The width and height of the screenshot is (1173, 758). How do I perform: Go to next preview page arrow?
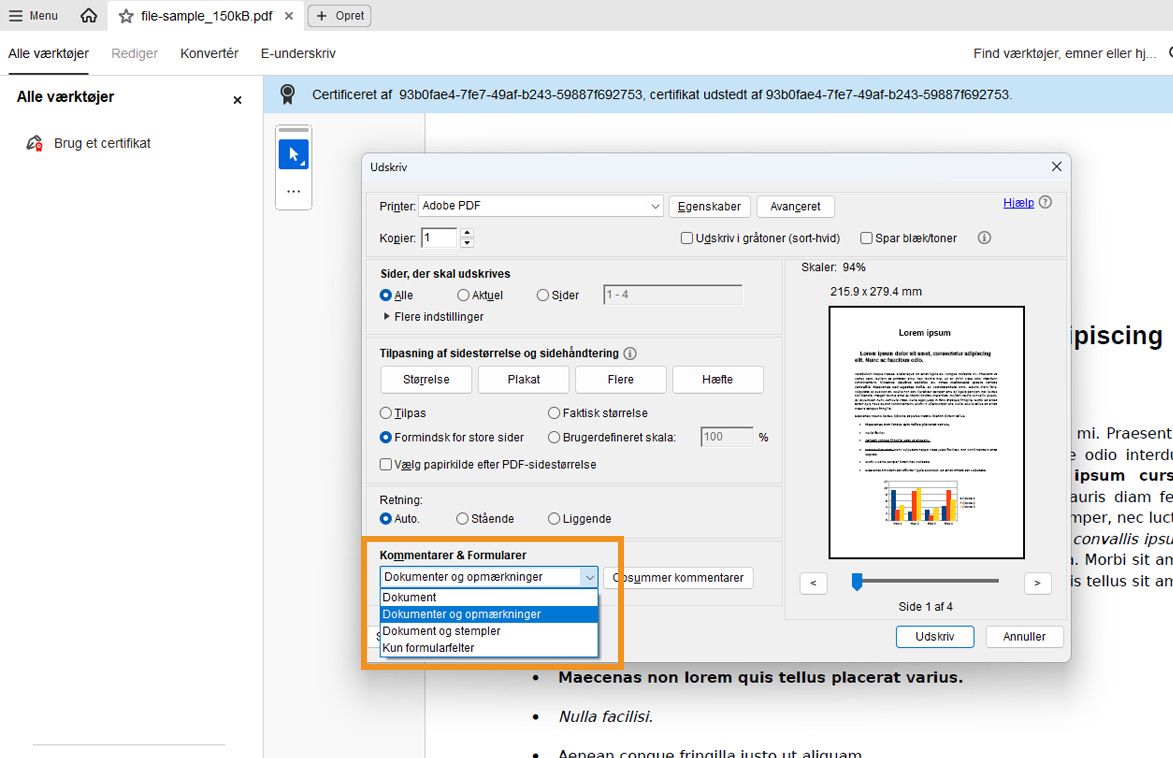pyautogui.click(x=1037, y=583)
